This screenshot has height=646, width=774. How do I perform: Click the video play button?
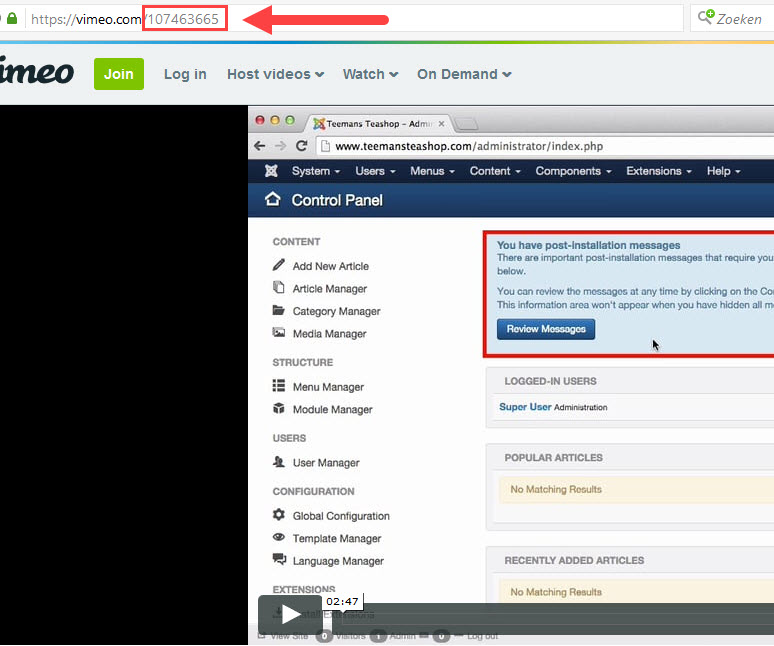290,614
